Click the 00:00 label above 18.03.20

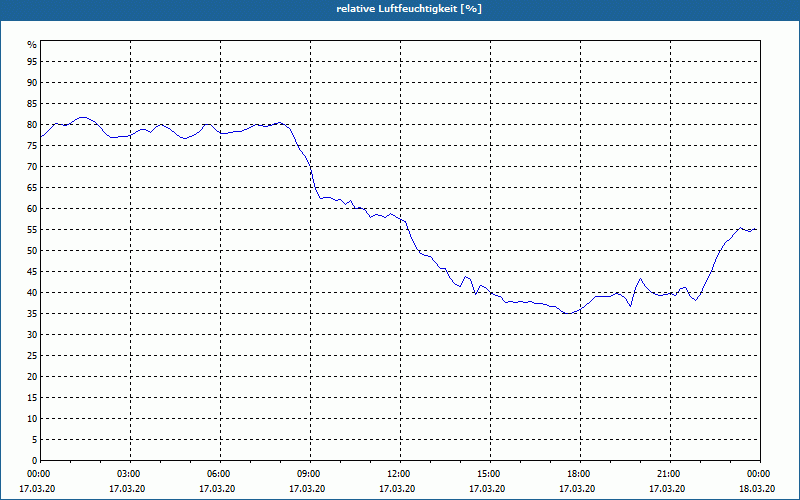click(760, 474)
